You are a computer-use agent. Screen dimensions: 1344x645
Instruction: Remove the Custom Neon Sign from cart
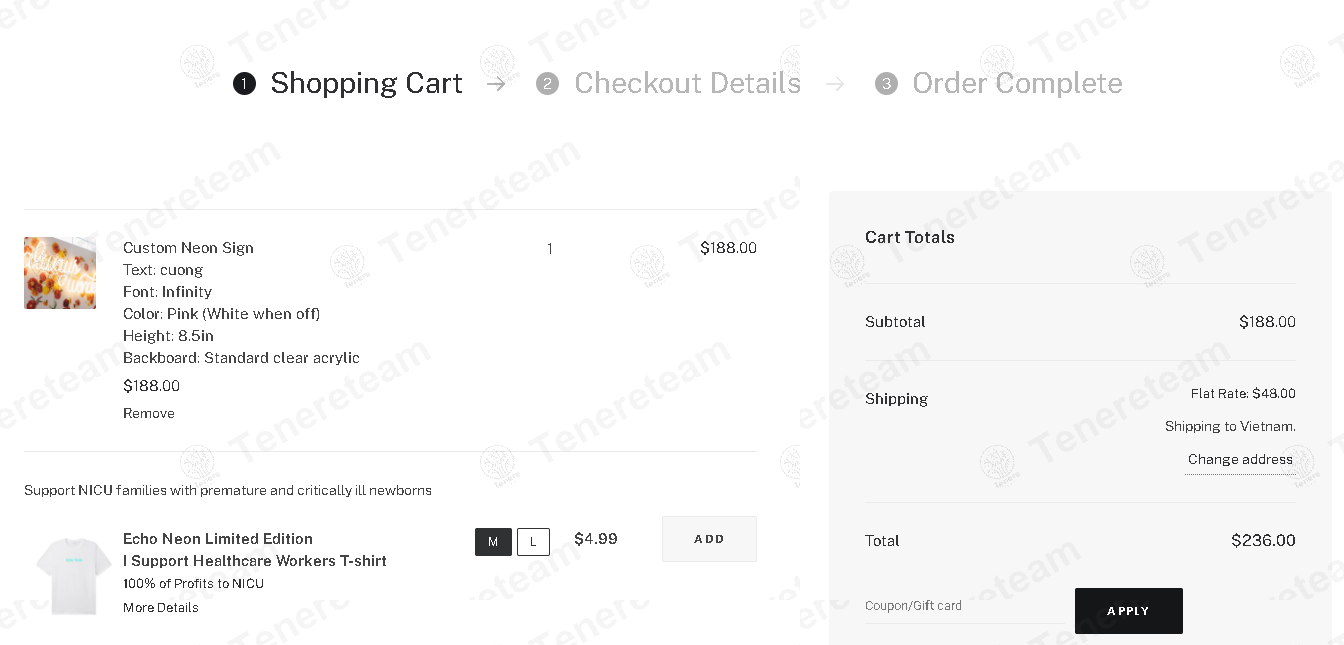click(x=149, y=413)
